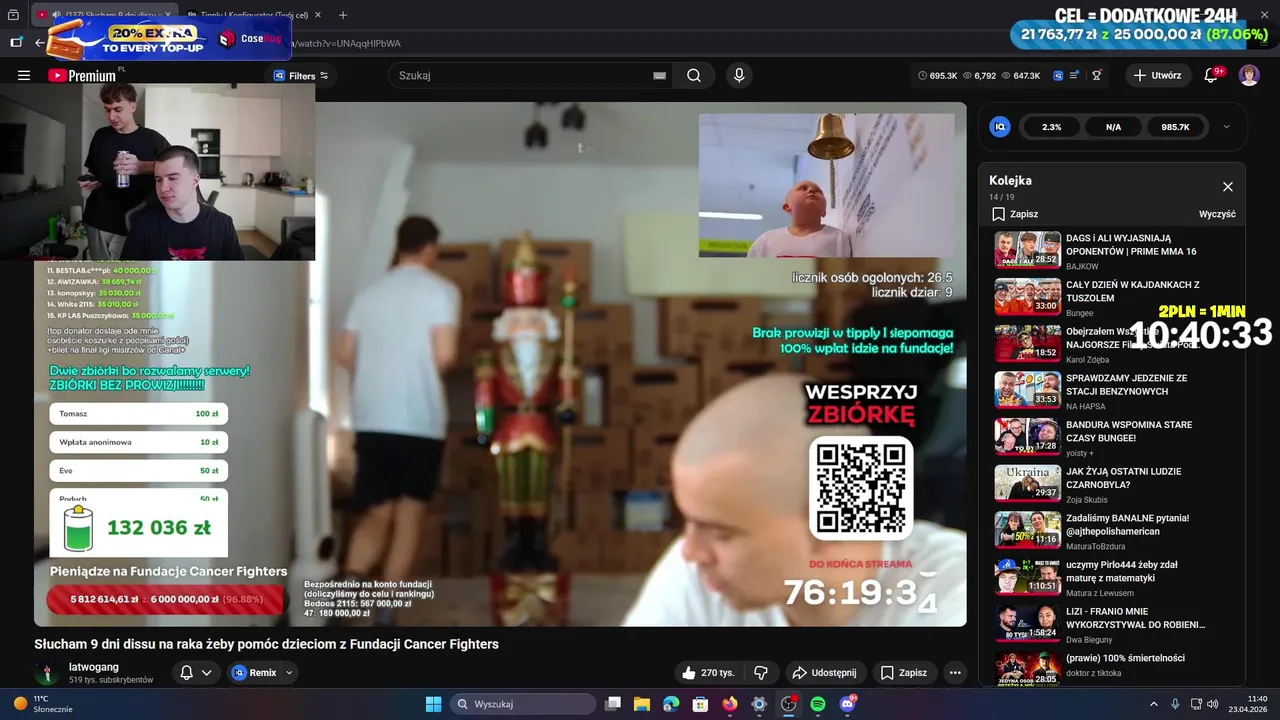Screen dimensions: 1280x720
Task: Switch to the YouTube Słucham 9 dni tab
Action: coord(105,15)
